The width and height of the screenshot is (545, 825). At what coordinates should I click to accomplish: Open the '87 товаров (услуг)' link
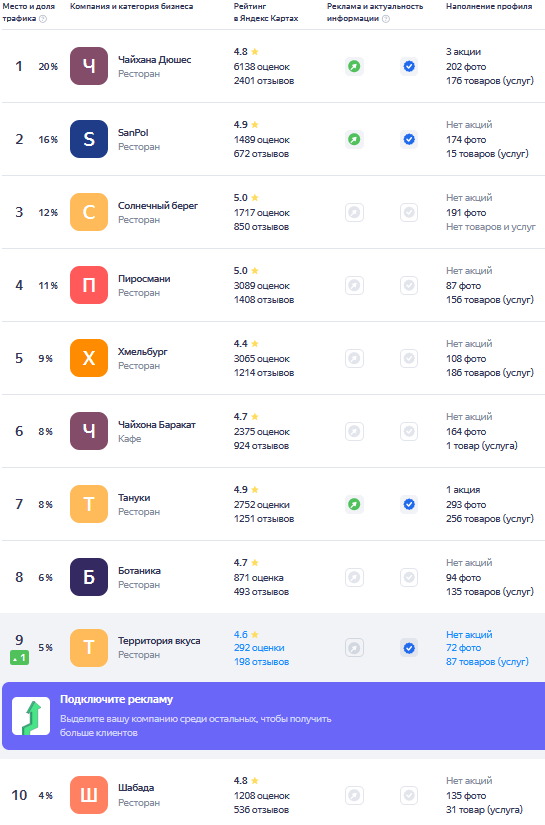tap(487, 662)
